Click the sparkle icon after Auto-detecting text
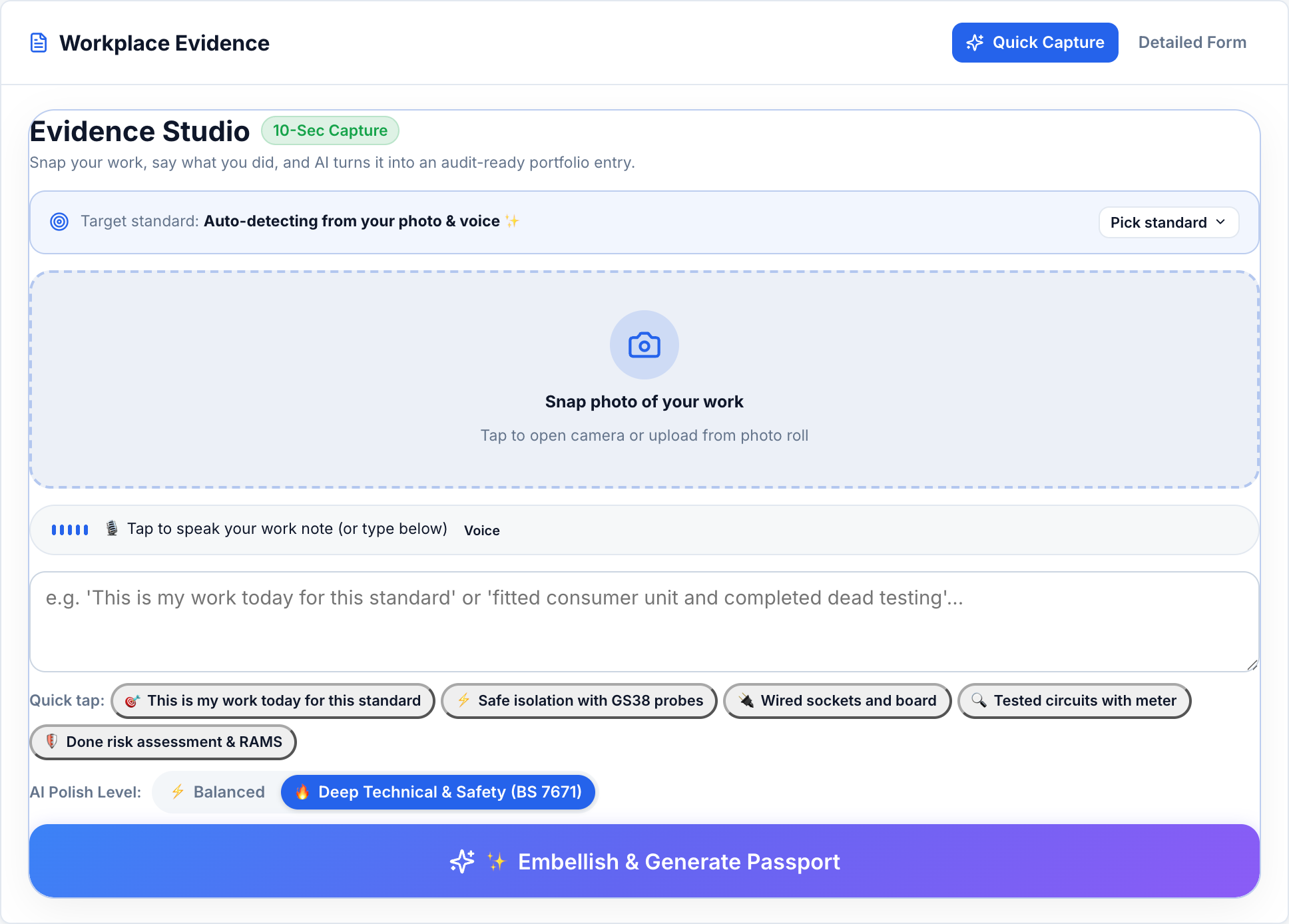This screenshot has height=924, width=1289. click(x=512, y=221)
